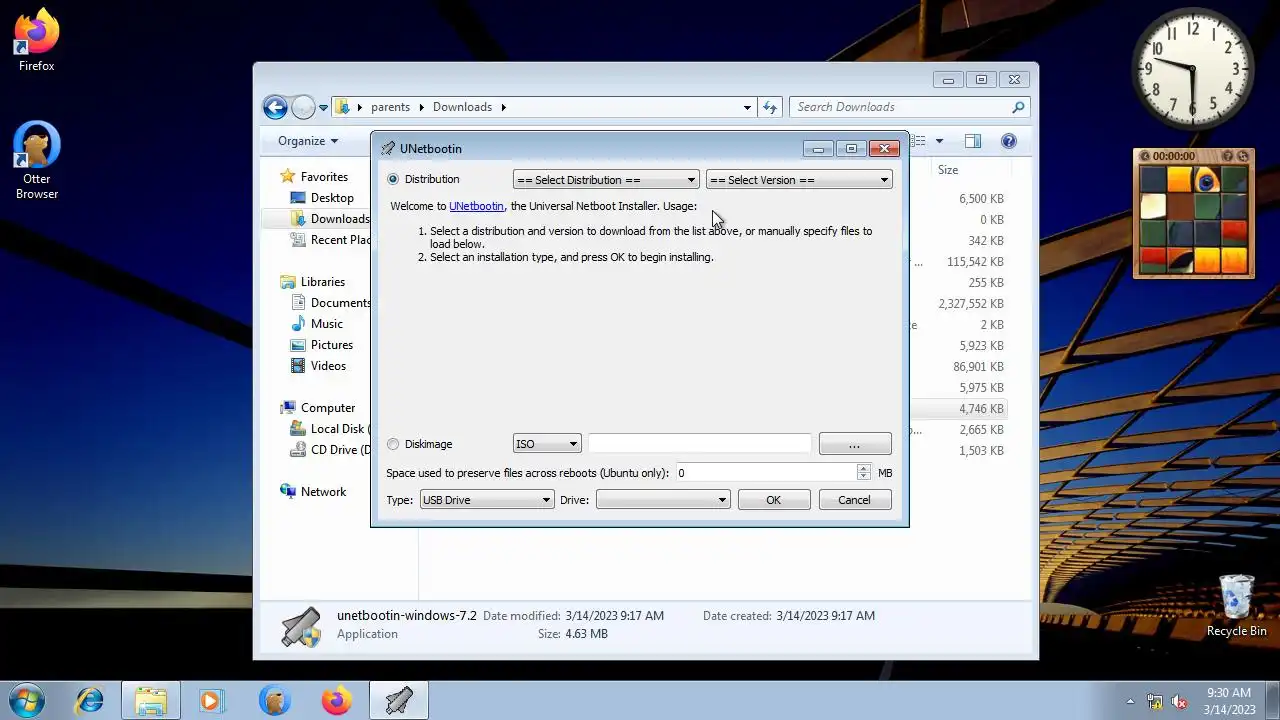The width and height of the screenshot is (1280, 720).
Task: Click Firefox taskbar icon
Action: point(337,701)
